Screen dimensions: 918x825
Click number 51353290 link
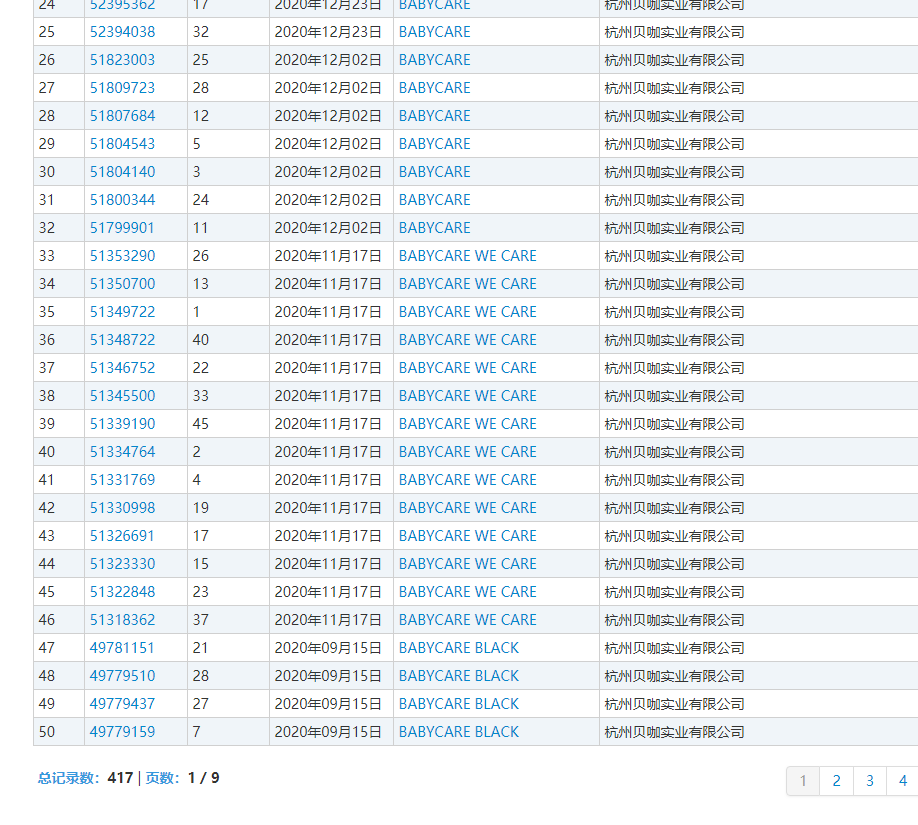coord(122,256)
